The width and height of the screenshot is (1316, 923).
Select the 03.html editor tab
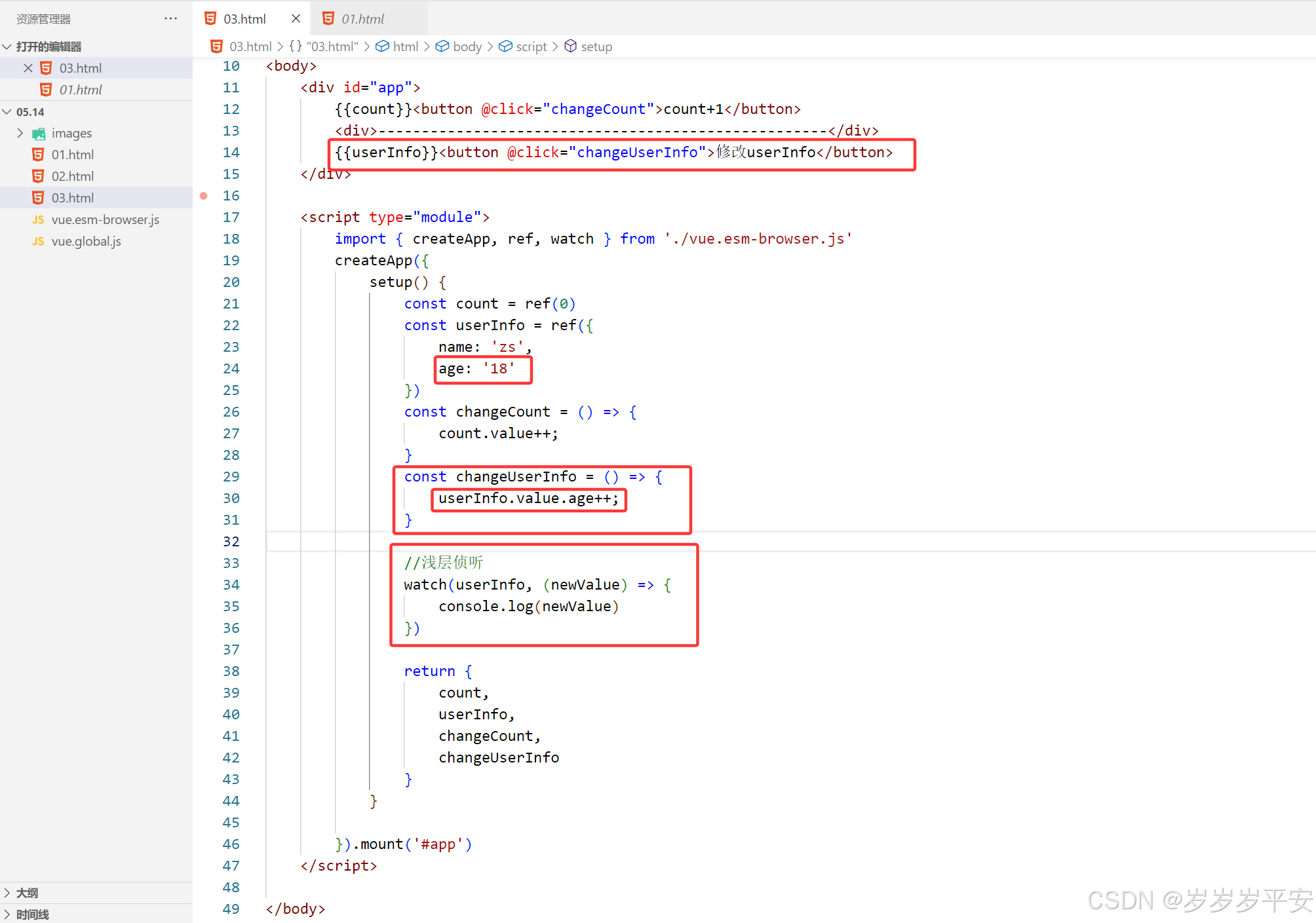point(244,19)
